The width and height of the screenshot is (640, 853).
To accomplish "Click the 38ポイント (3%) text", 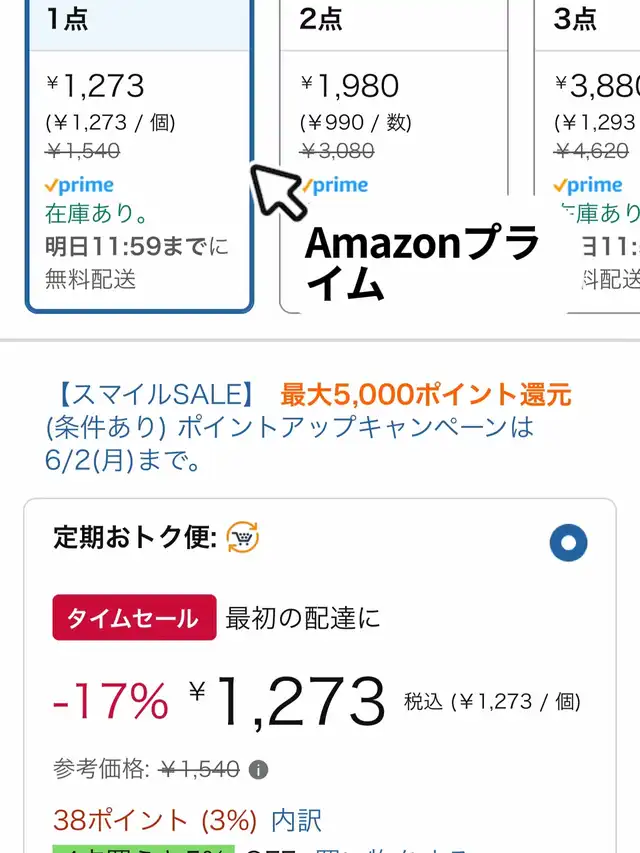I will 155,820.
